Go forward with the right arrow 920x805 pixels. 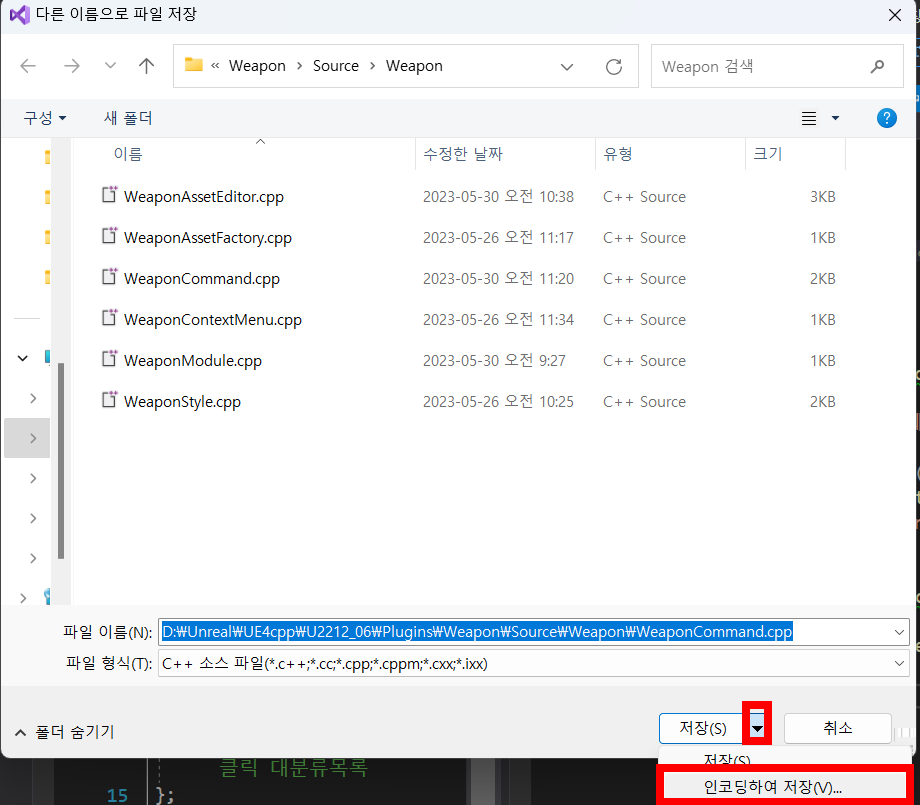tap(72, 66)
